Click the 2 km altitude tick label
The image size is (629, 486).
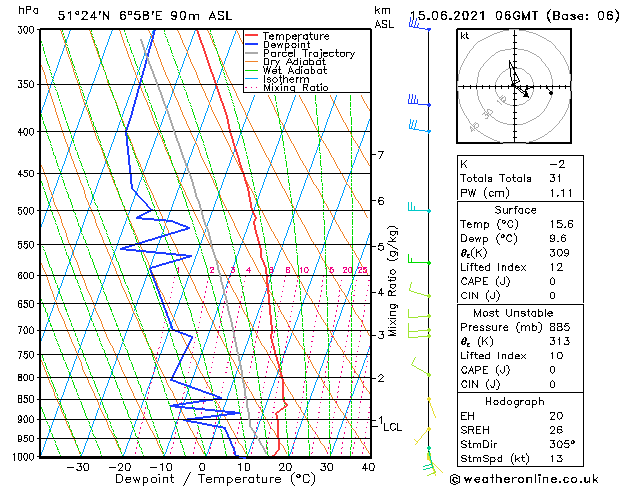point(381,378)
